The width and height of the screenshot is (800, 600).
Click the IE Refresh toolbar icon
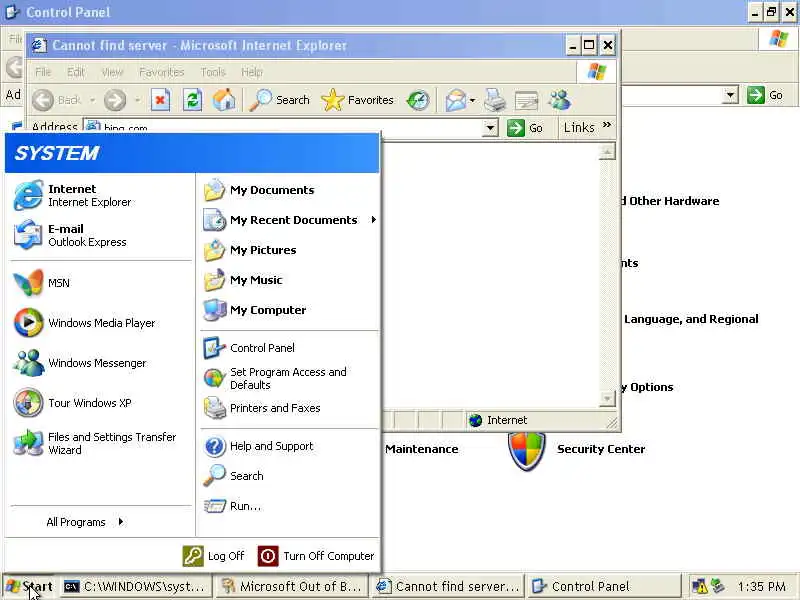(x=192, y=100)
